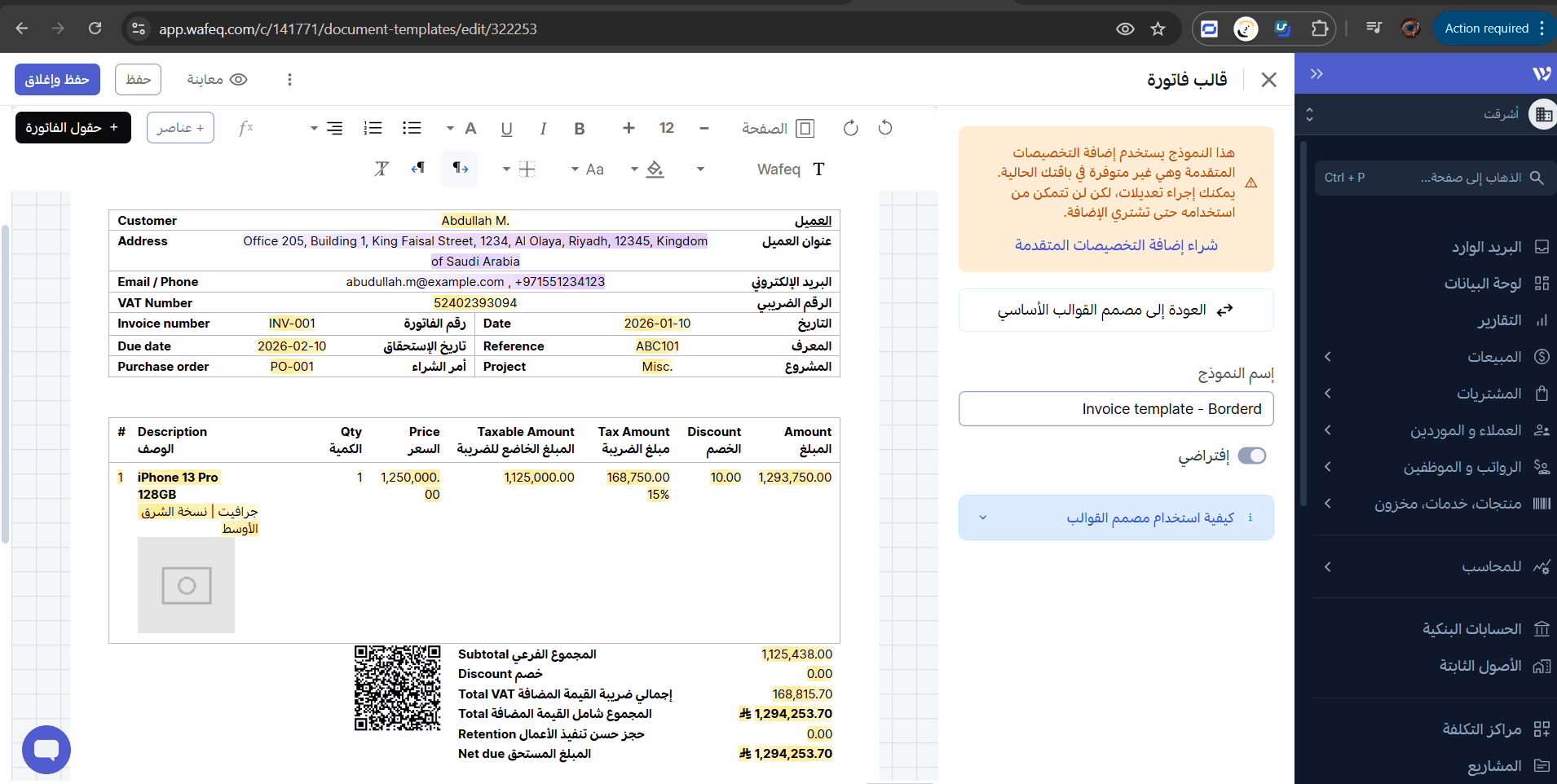Screen dimensions: 1557x784
Task: Click the Wafeq logo icon
Action: (1541, 73)
